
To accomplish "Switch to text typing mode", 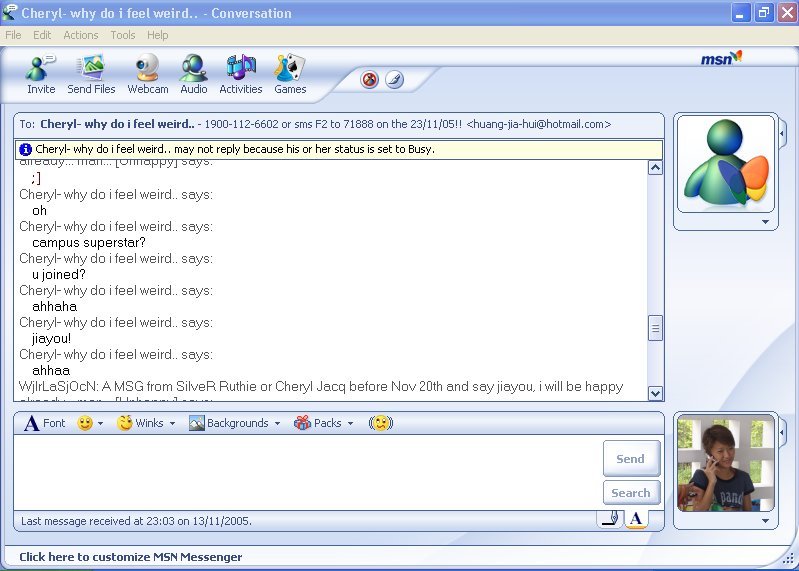I will click(x=636, y=519).
